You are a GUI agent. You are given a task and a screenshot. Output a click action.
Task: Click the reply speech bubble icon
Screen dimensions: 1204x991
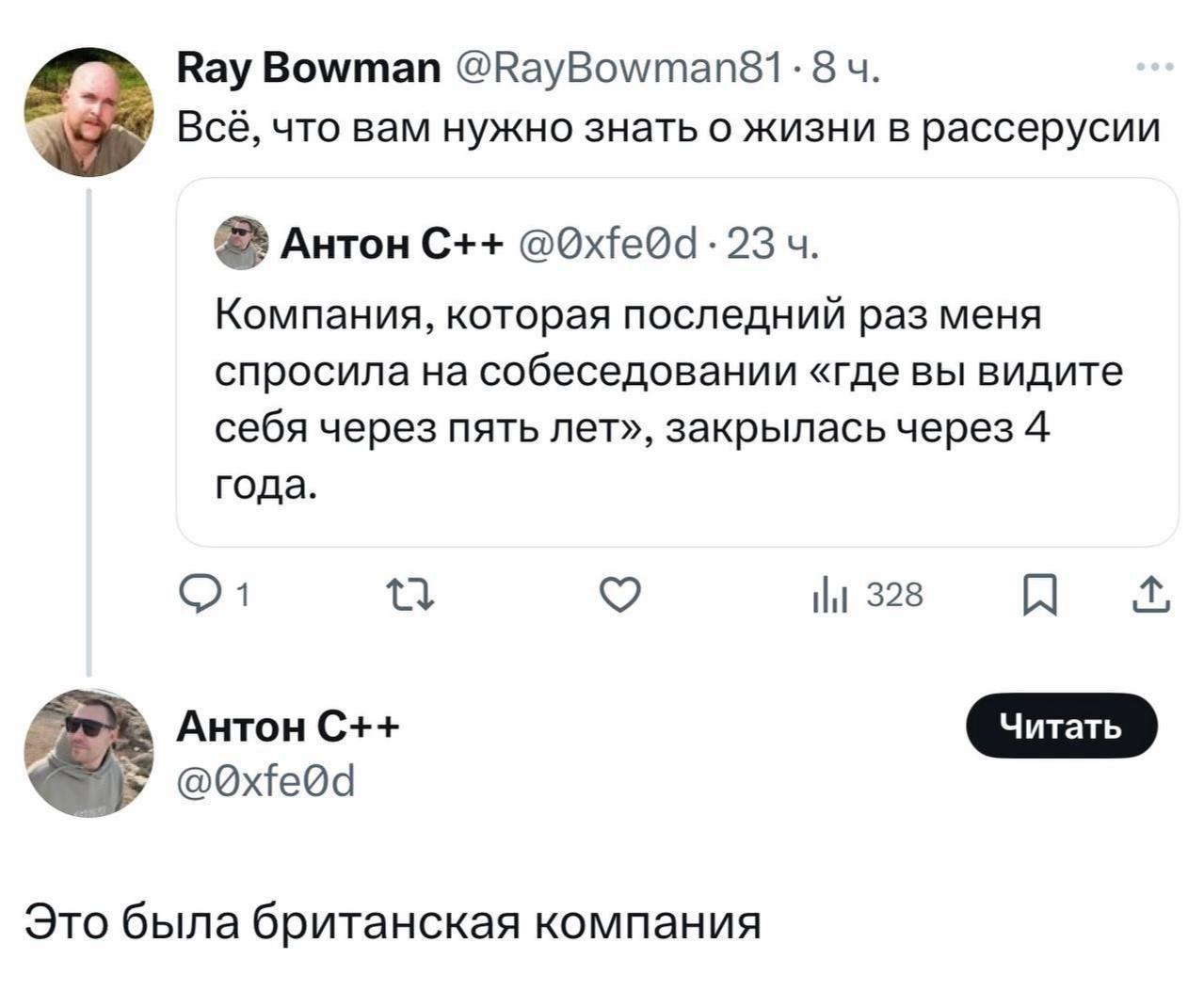[x=199, y=595]
